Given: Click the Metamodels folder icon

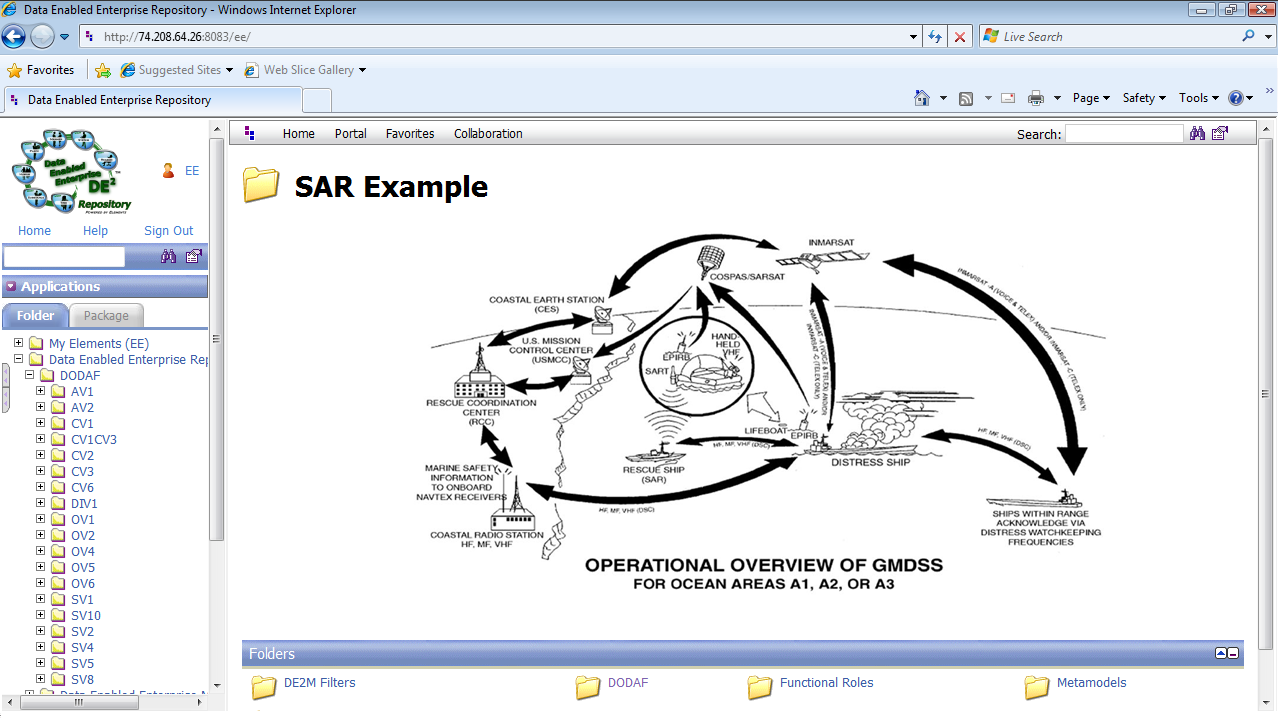Looking at the screenshot, I should [x=1037, y=686].
